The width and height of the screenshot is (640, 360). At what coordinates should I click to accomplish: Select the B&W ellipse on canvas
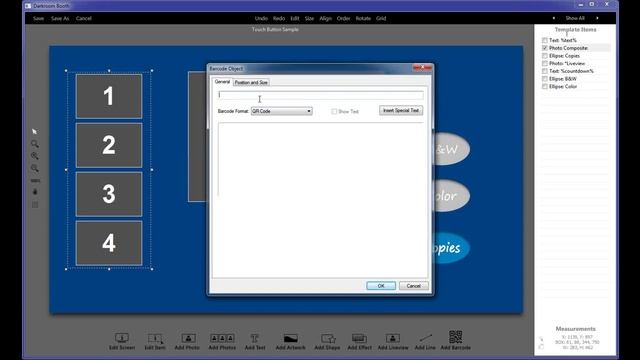click(451, 149)
